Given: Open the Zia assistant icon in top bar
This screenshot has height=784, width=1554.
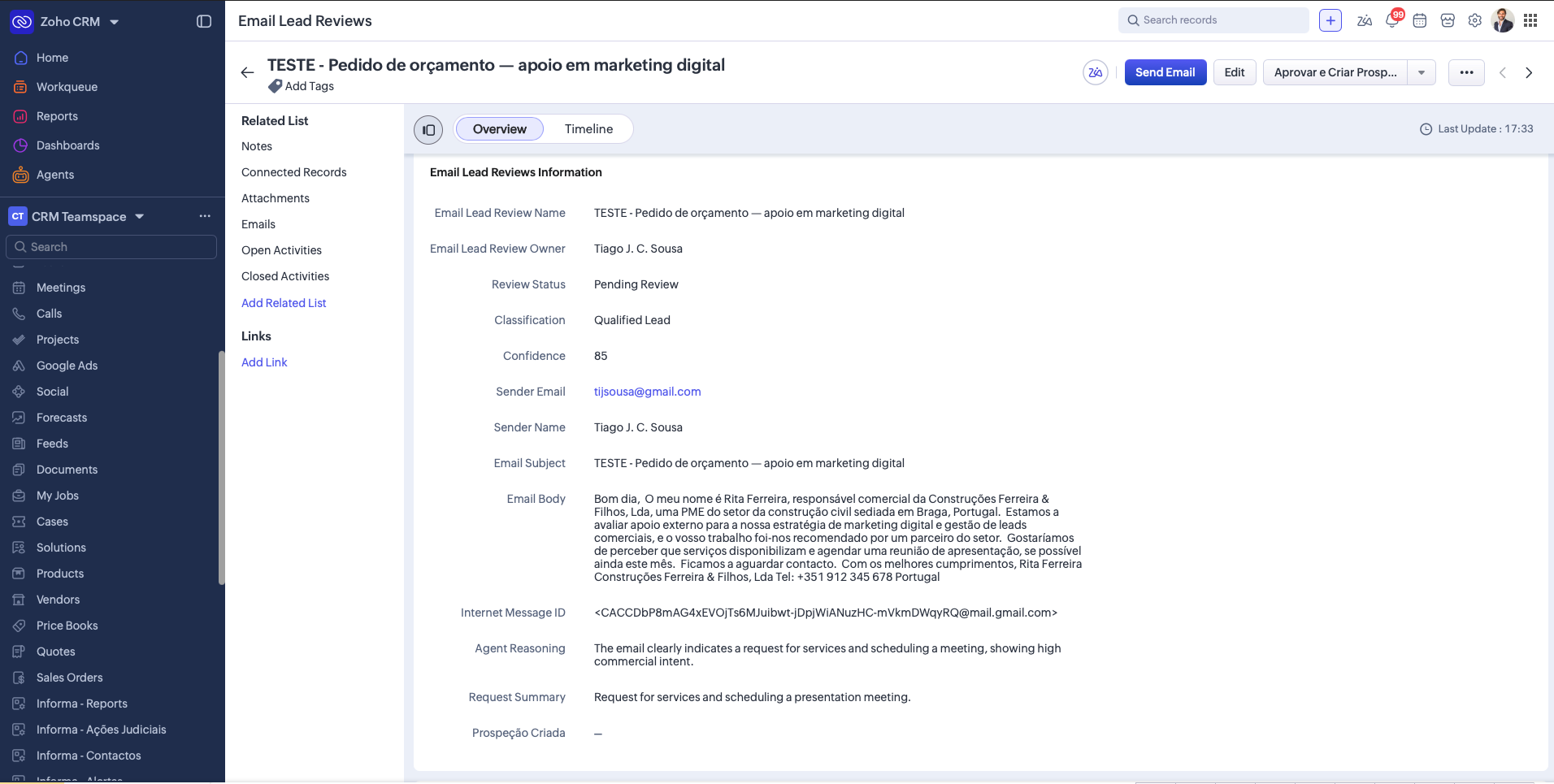Looking at the screenshot, I should (1365, 20).
